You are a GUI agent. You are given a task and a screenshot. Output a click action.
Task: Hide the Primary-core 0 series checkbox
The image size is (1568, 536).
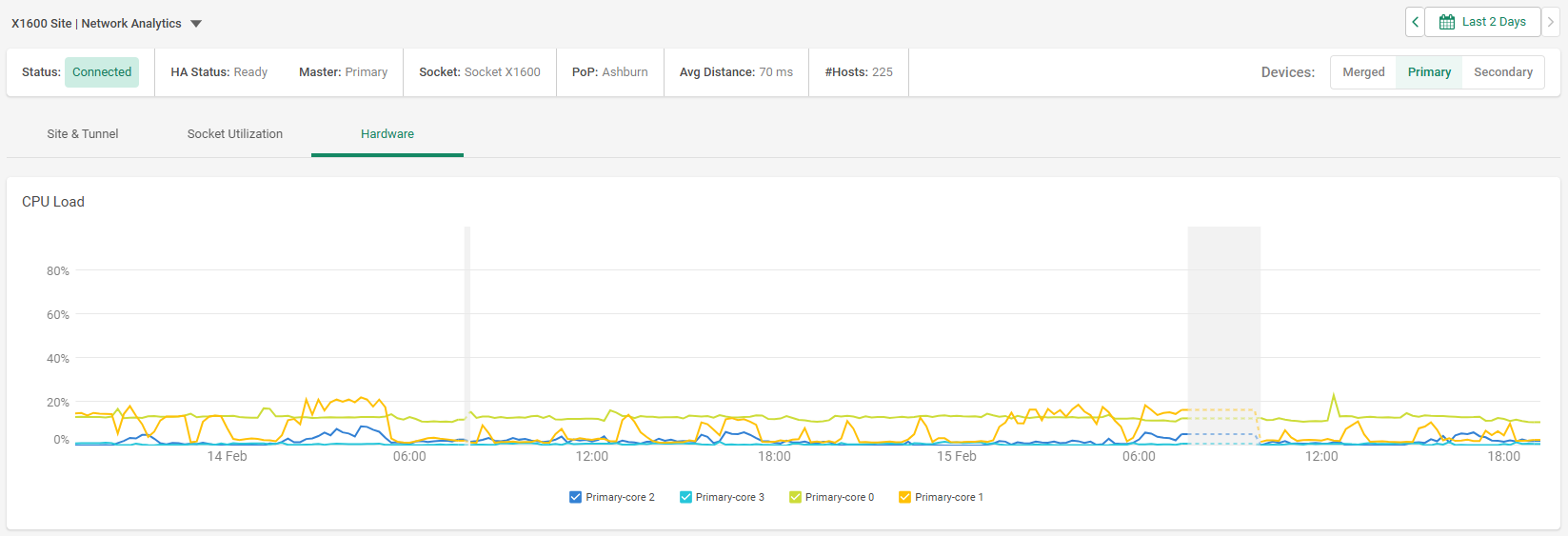tap(795, 497)
